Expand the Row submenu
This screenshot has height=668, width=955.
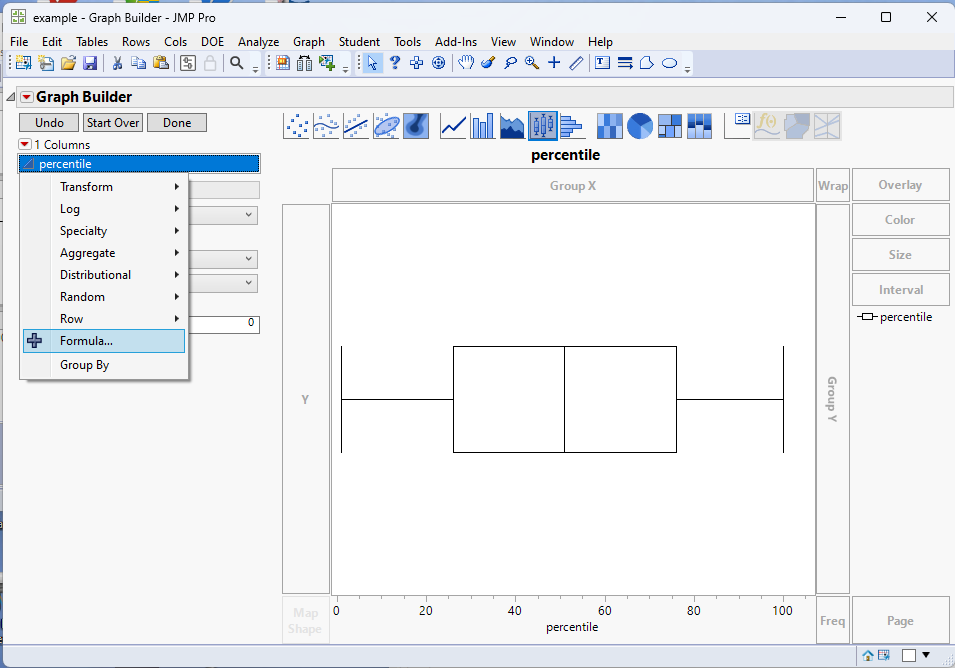(104, 318)
